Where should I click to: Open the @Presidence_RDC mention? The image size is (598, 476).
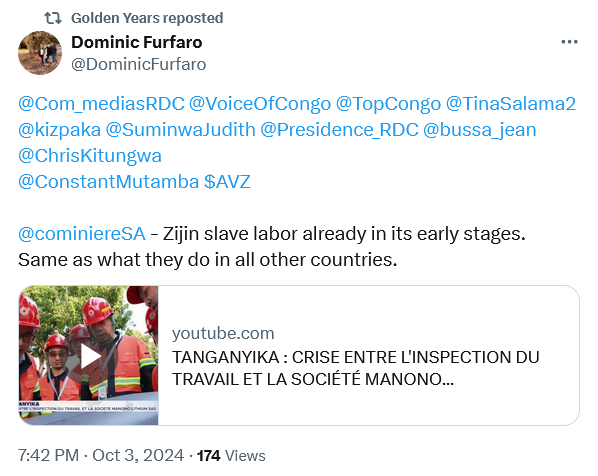click(339, 130)
